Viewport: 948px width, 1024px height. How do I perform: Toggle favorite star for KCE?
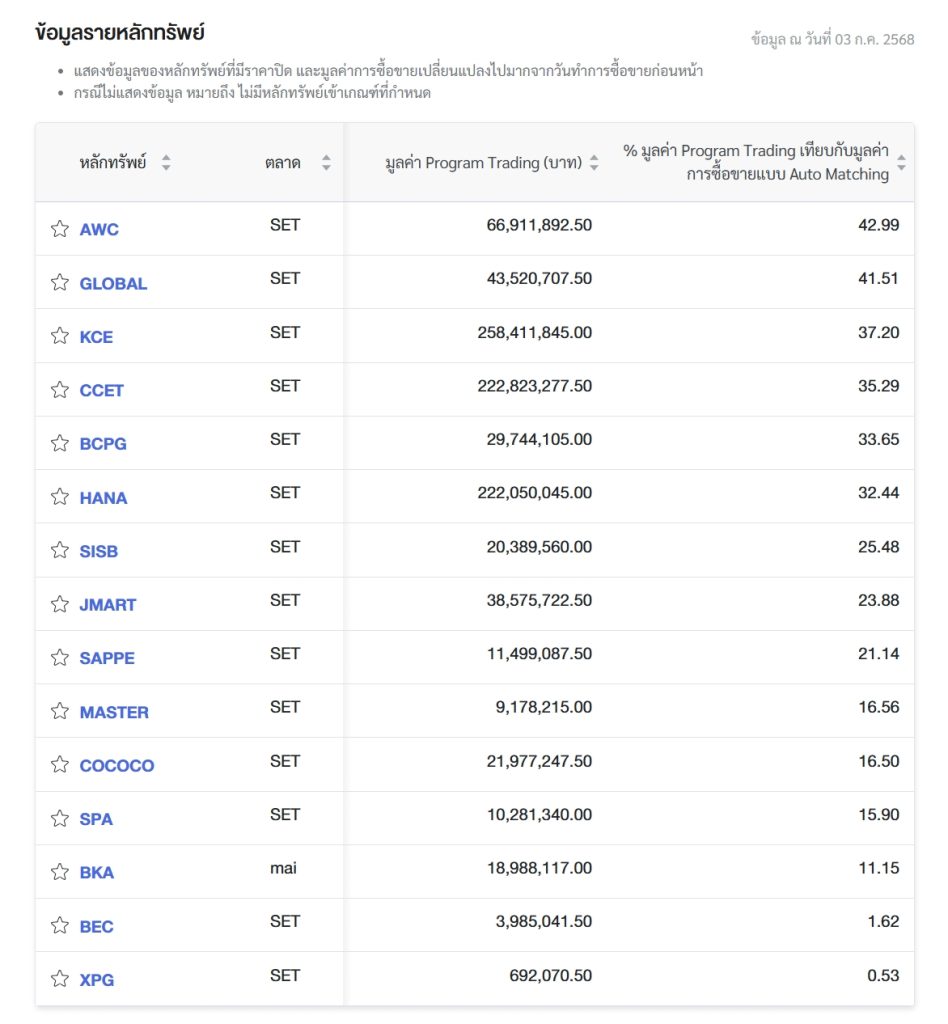[59, 336]
